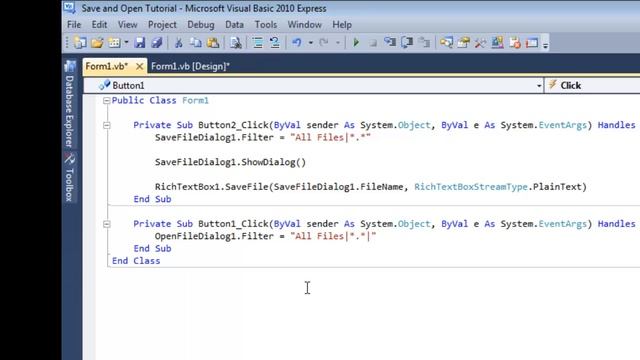Click the Visual Basic application title icon

tap(69, 8)
